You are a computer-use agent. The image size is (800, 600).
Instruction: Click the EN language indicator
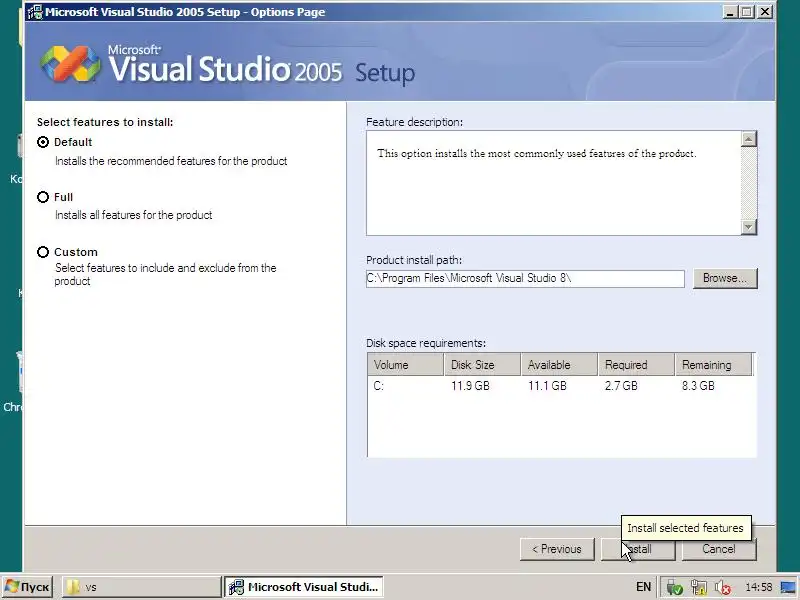point(643,587)
